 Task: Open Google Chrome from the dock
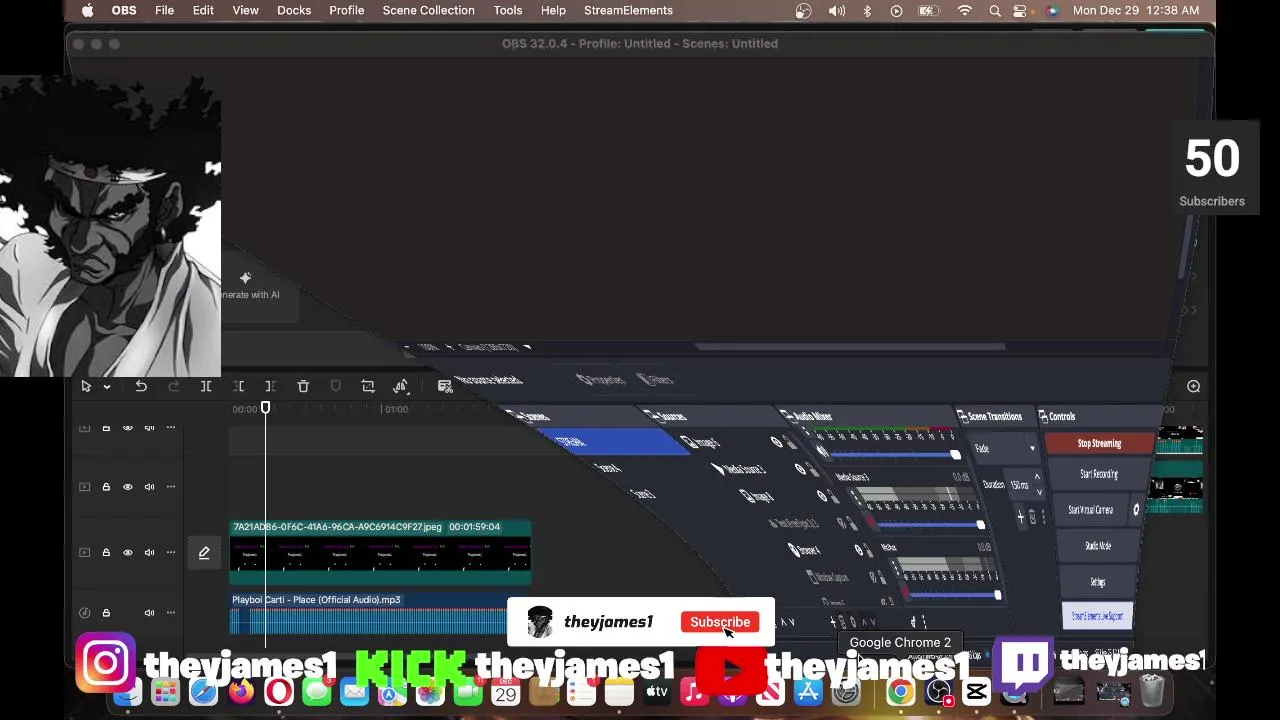900,692
